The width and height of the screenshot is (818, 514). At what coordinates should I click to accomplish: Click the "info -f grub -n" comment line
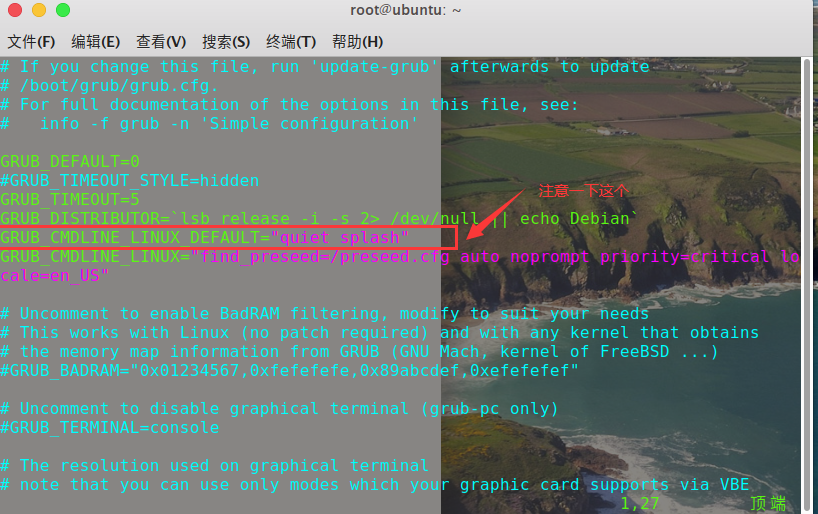(x=209, y=124)
